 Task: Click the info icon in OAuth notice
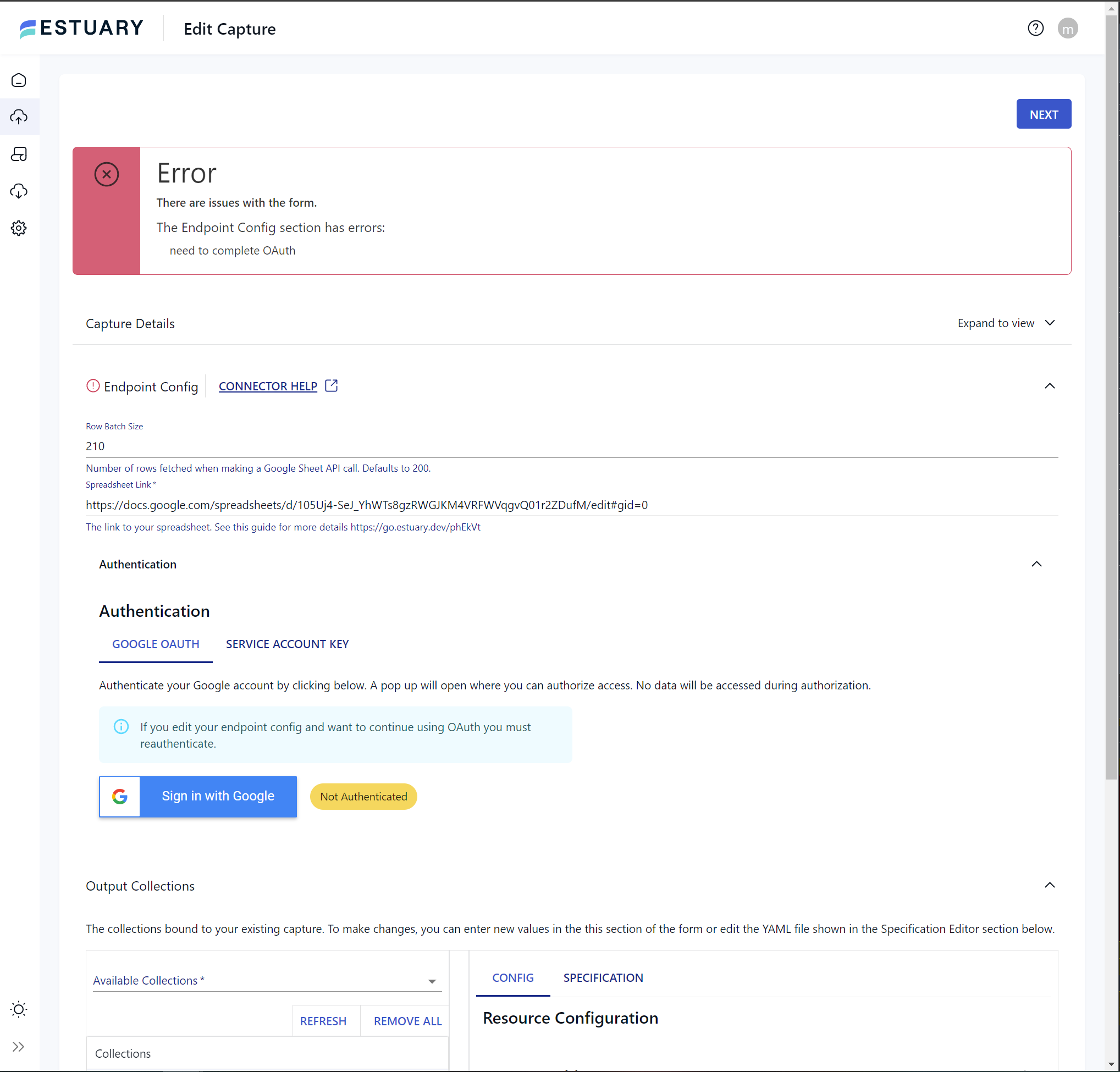pyautogui.click(x=121, y=727)
